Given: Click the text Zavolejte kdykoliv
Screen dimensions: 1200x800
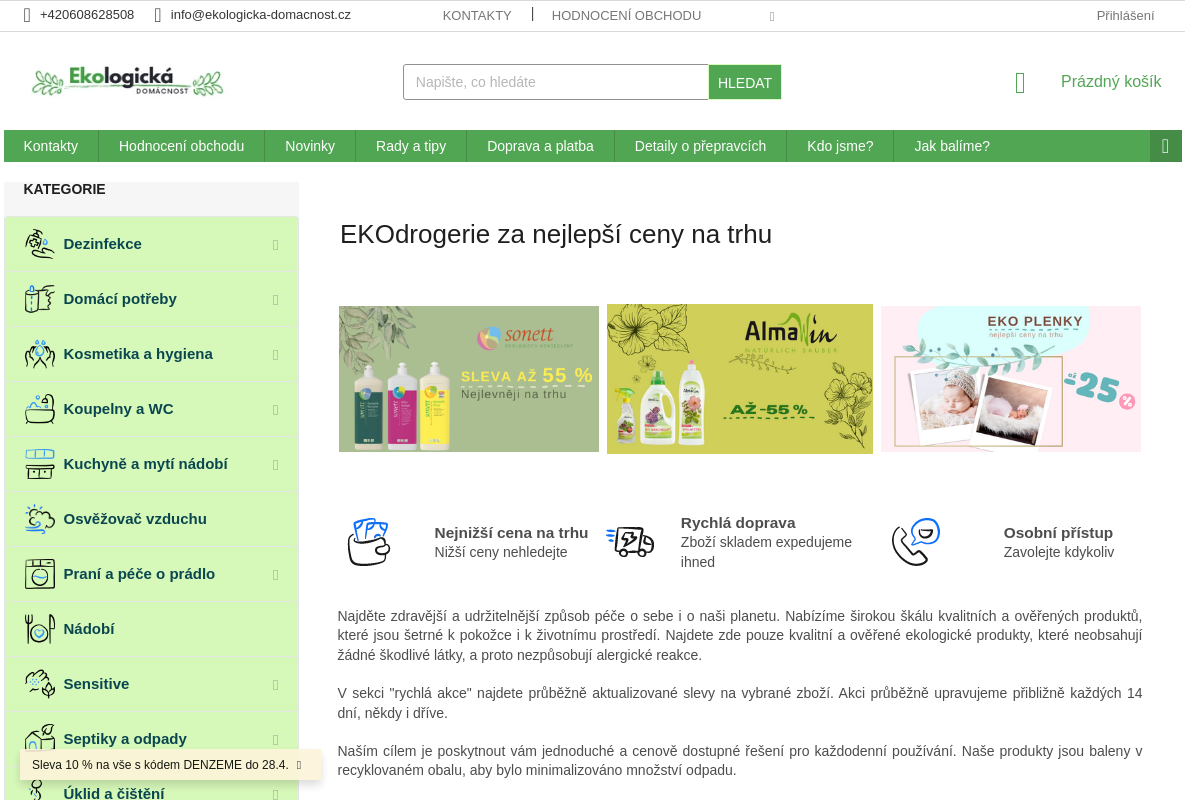Looking at the screenshot, I should 1059,552.
